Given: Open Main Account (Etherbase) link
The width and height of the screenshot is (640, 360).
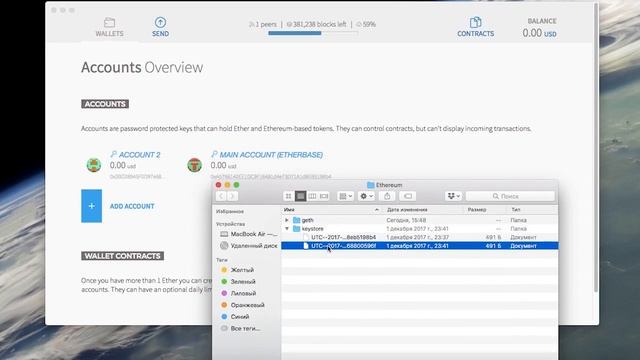Looking at the screenshot, I should coord(267,155).
